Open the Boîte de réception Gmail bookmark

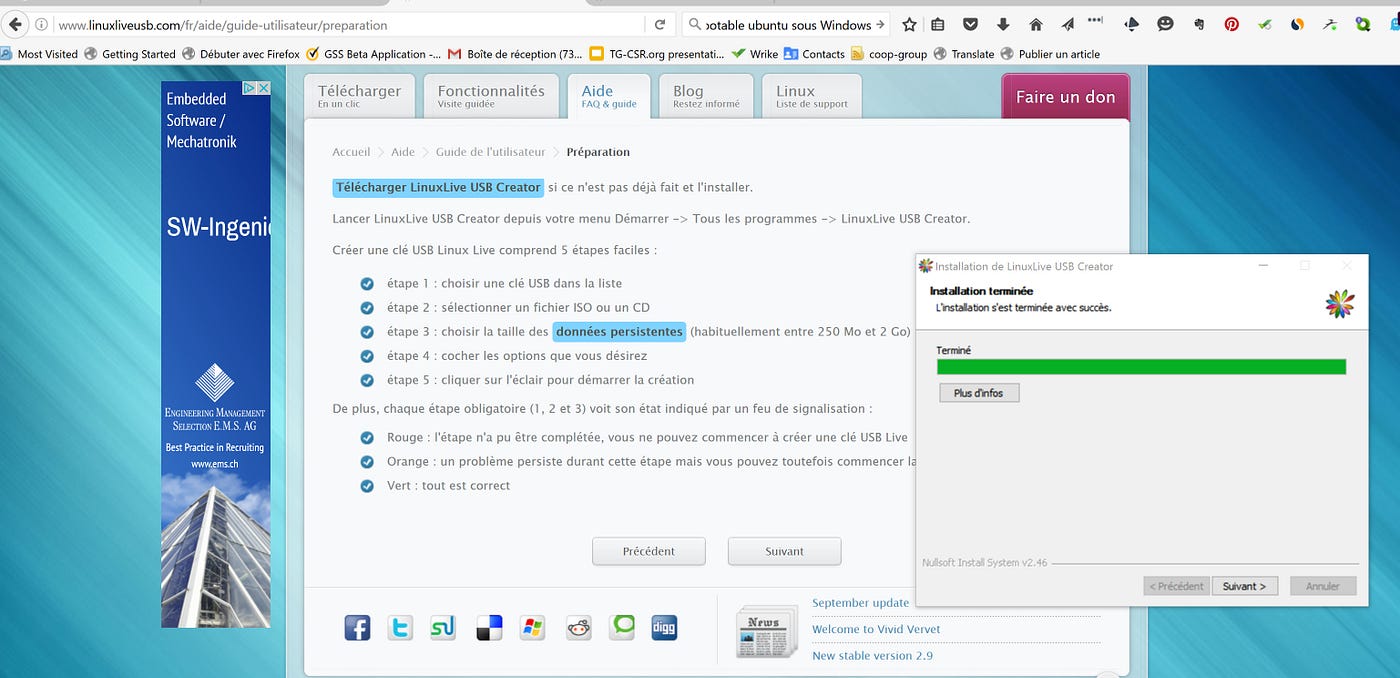tap(515, 54)
